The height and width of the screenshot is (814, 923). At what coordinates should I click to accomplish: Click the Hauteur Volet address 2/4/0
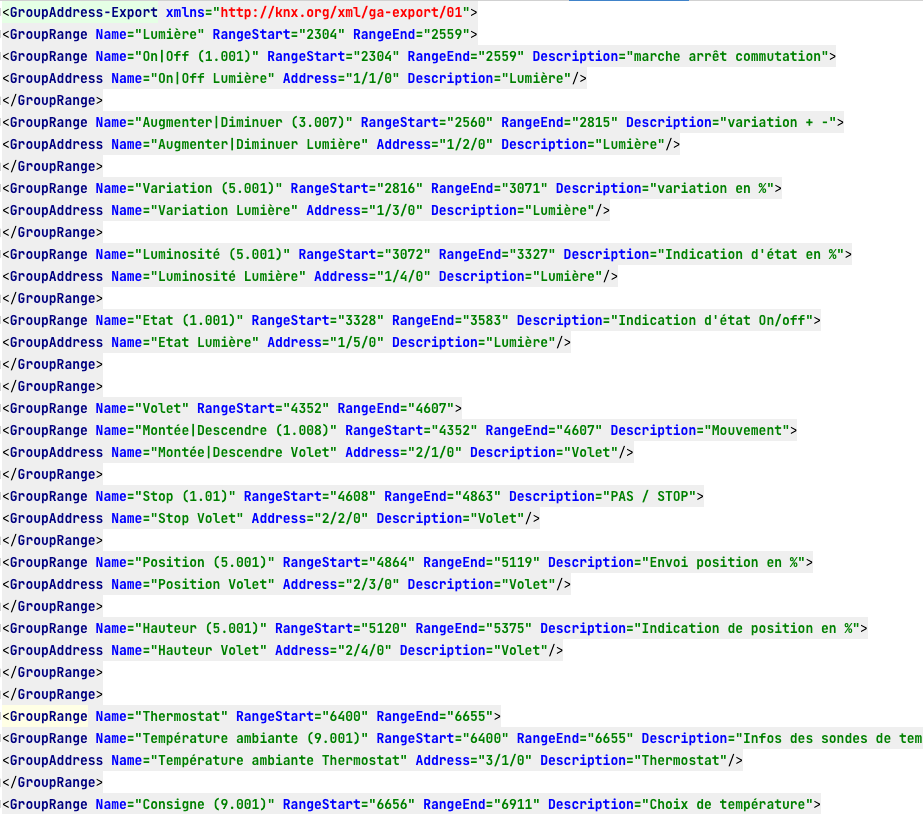click(x=361, y=650)
